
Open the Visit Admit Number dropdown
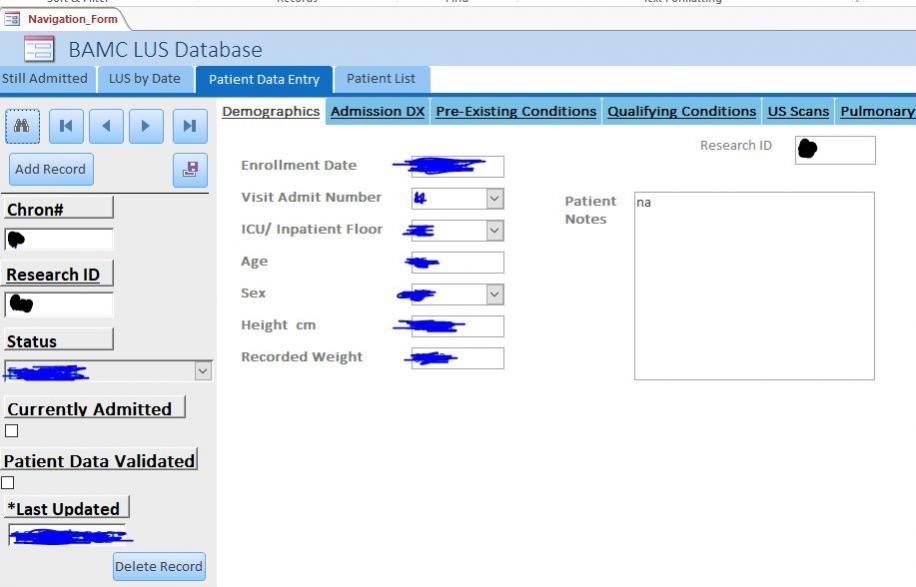tap(494, 199)
